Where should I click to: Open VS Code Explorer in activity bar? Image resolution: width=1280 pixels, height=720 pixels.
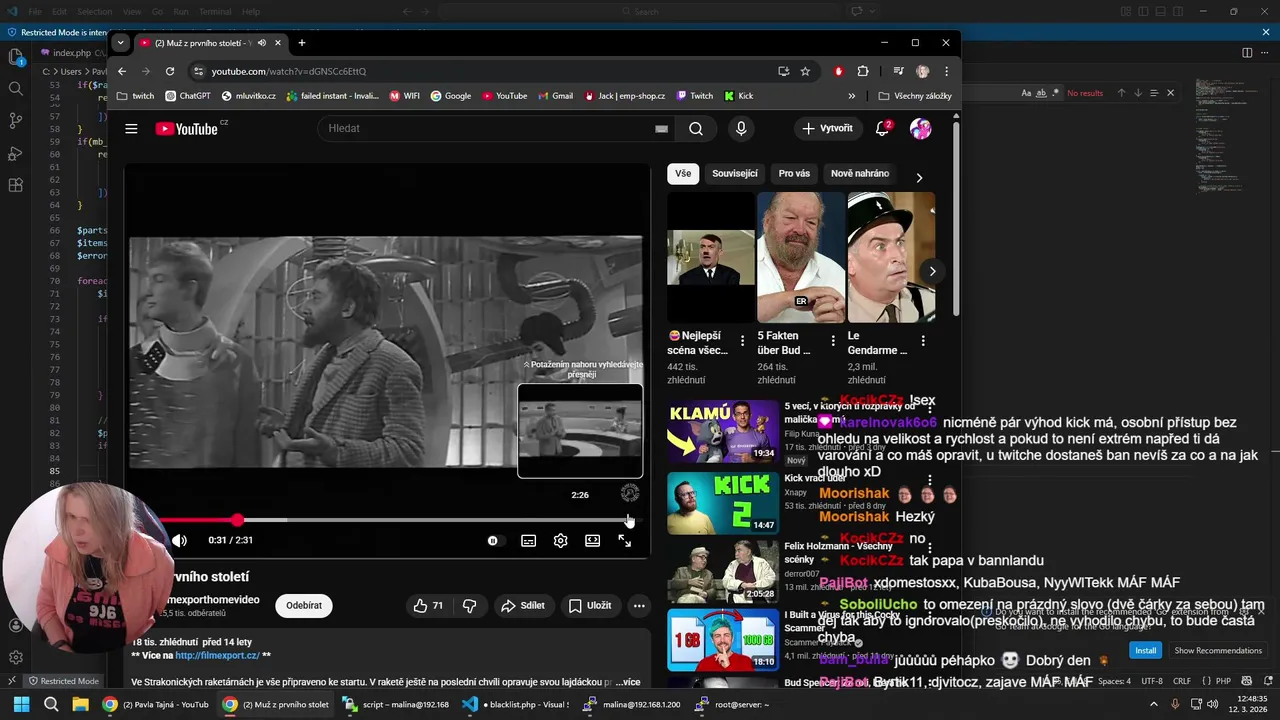pyautogui.click(x=15, y=57)
